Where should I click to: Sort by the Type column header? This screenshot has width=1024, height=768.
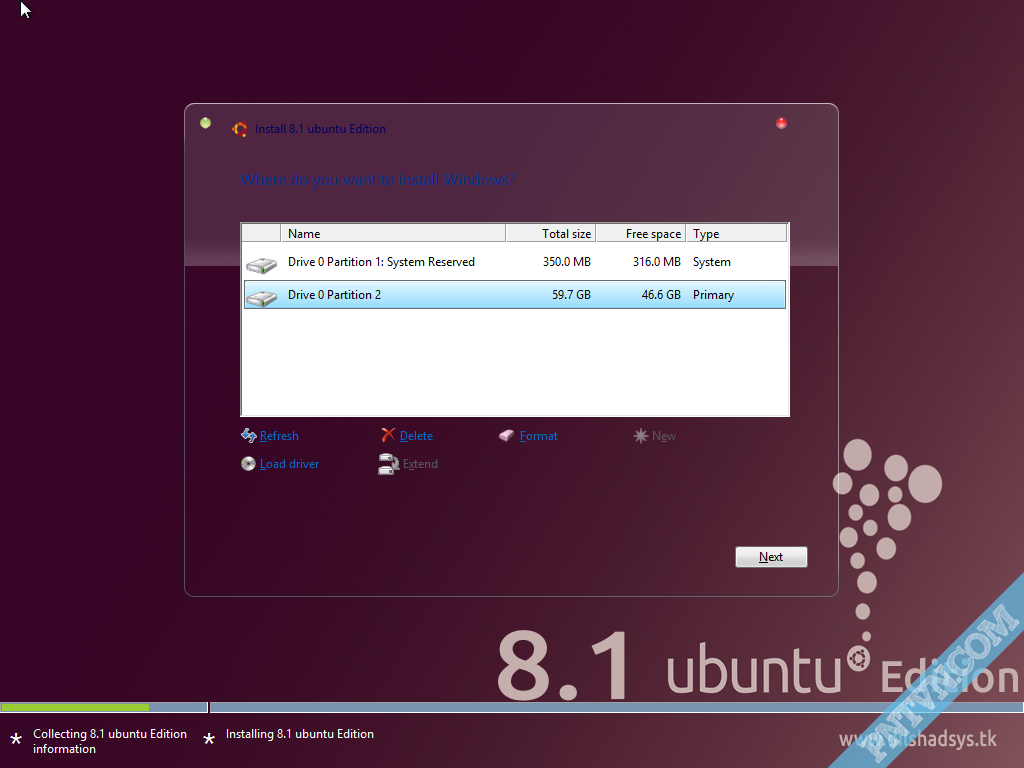[x=736, y=233]
